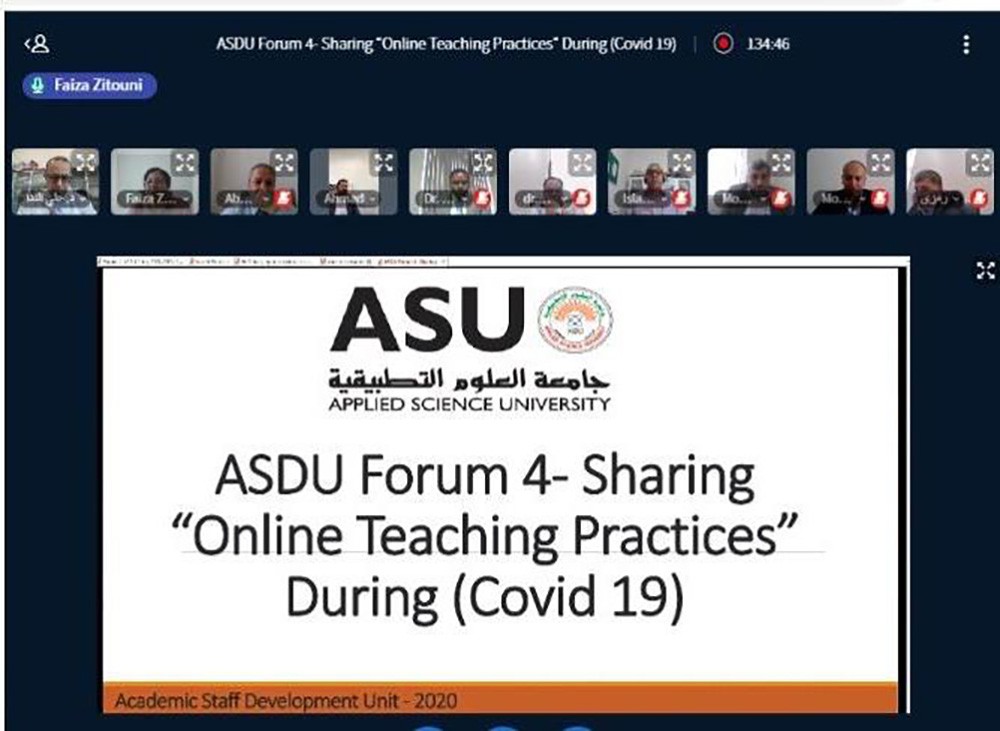1000x731 pixels.
Task: Fullscreen the capital Dr... webcam
Action: (483, 163)
